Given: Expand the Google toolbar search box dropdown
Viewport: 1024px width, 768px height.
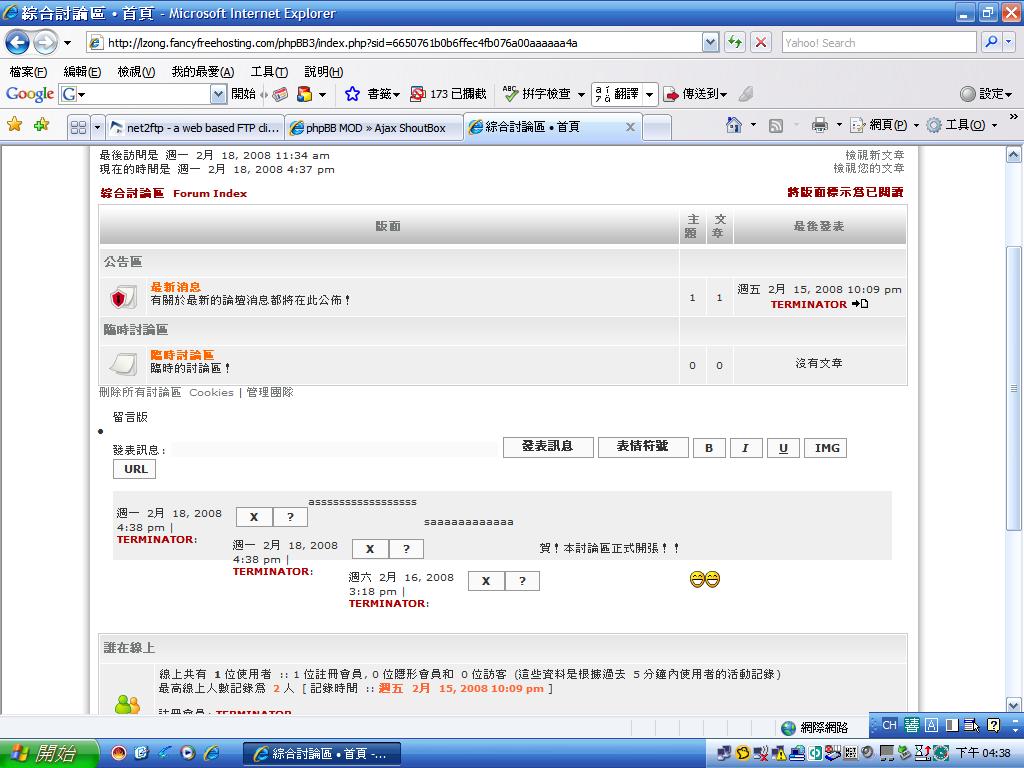Looking at the screenshot, I should pos(218,94).
